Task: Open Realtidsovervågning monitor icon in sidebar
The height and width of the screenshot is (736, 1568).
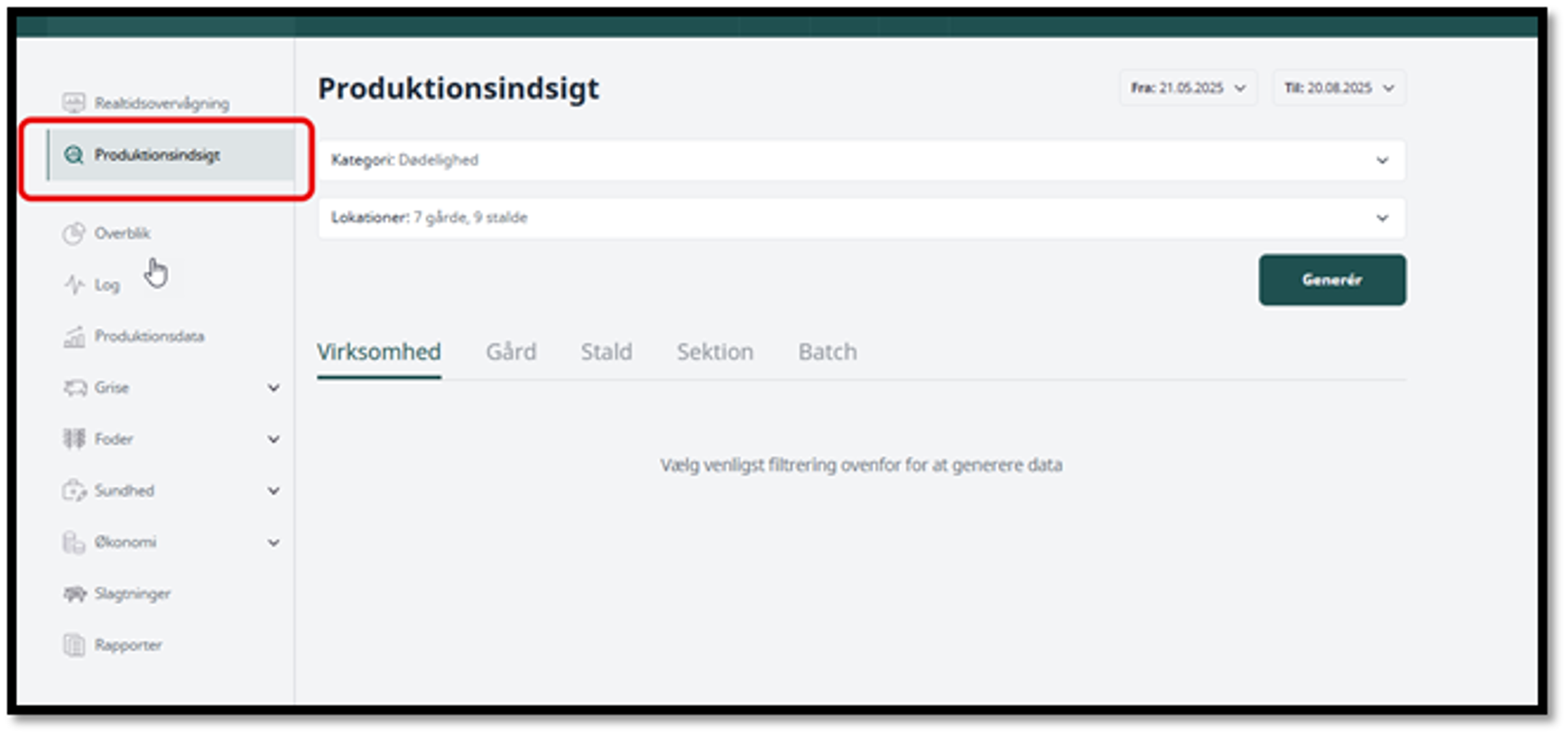Action: (x=74, y=103)
